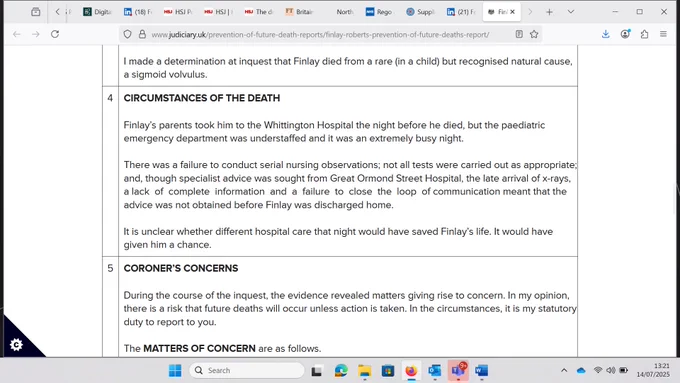The image size is (680, 383).
Task: Click the tab strip left scroll arrow
Action: pyautogui.click(x=57, y=12)
